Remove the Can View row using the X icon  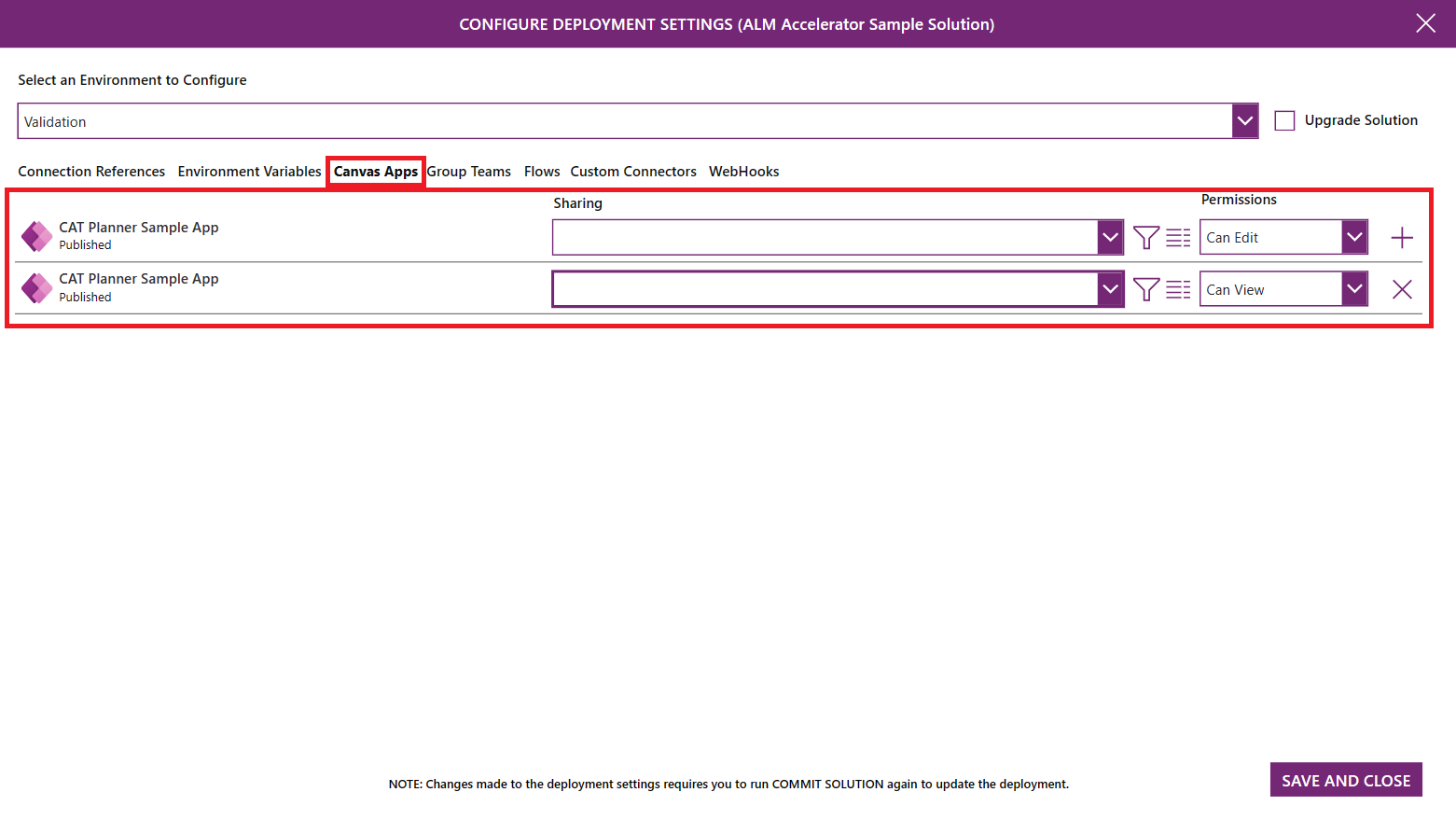[x=1402, y=289]
